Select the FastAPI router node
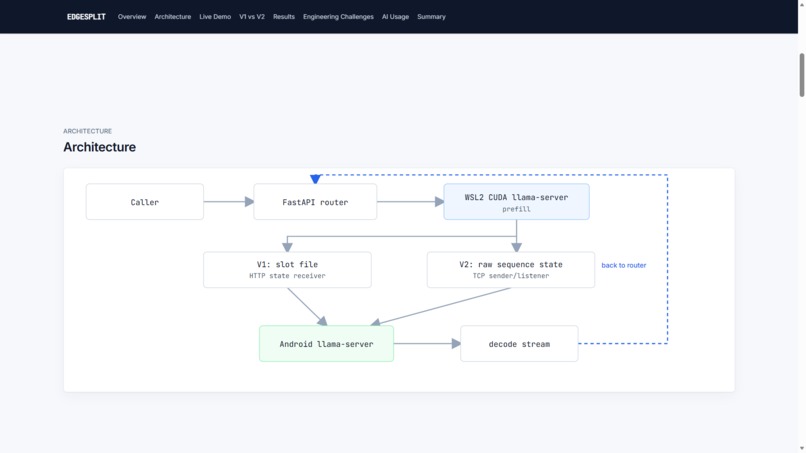The image size is (806, 453). [315, 202]
